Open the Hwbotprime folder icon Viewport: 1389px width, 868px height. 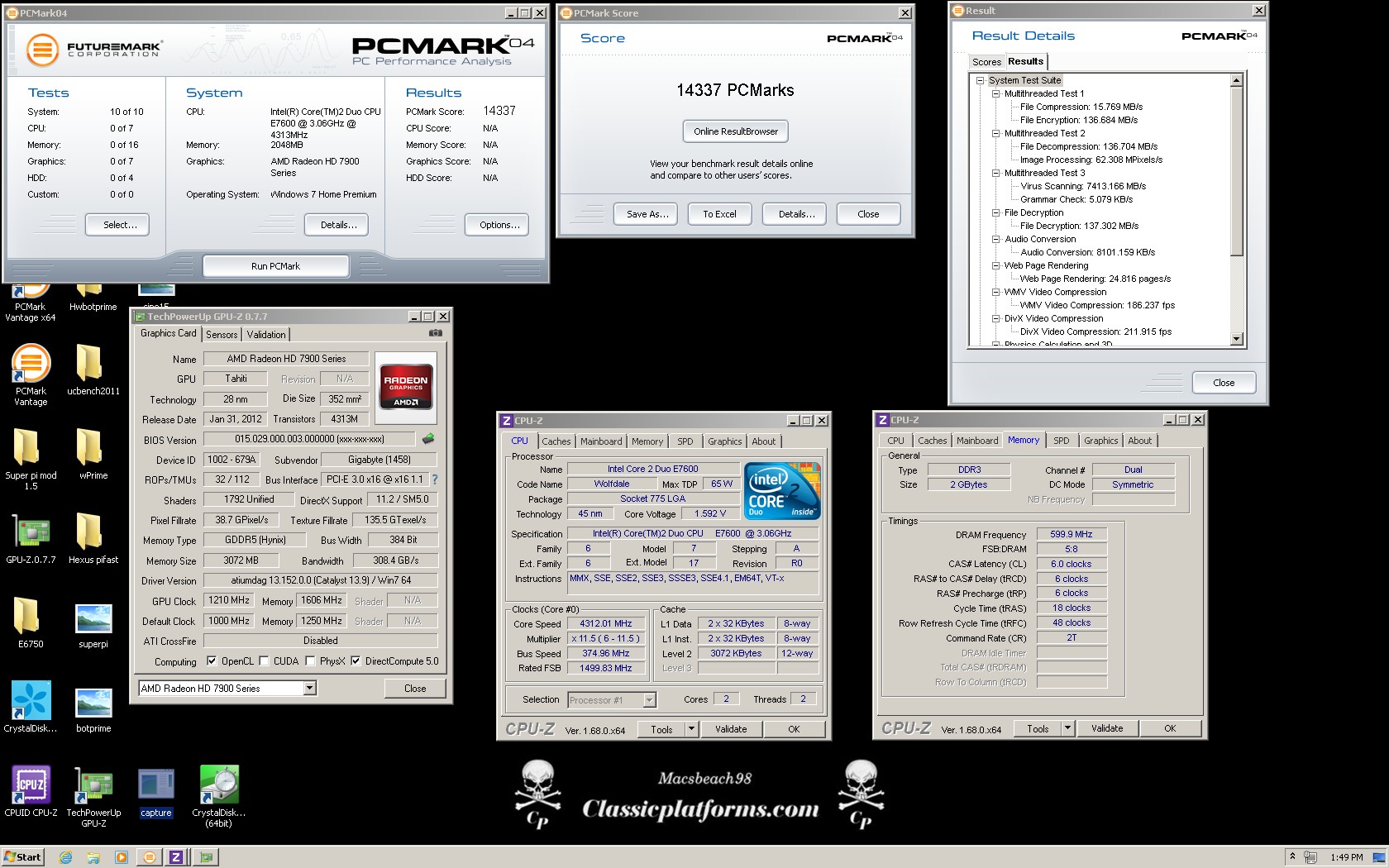point(93,298)
